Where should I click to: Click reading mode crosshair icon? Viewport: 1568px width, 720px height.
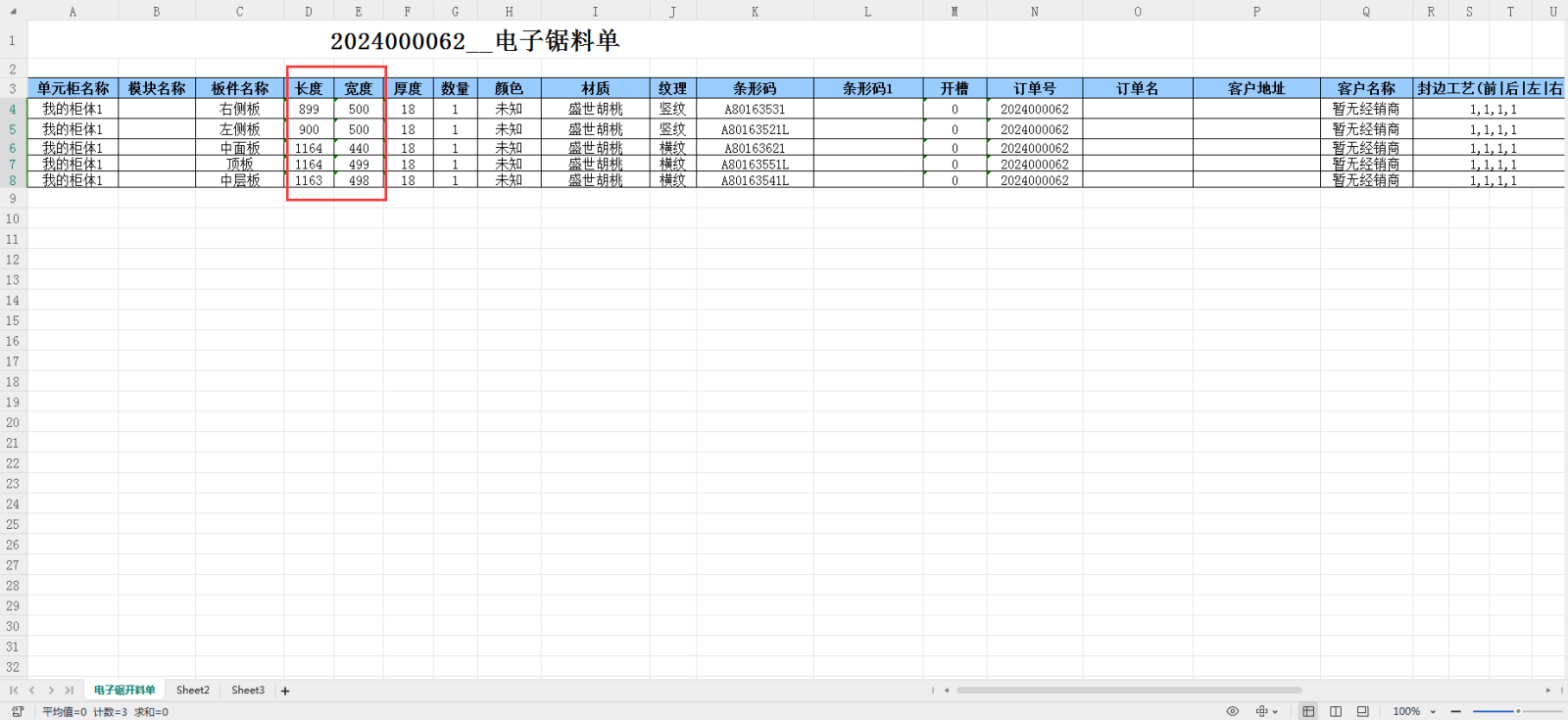tap(1262, 711)
